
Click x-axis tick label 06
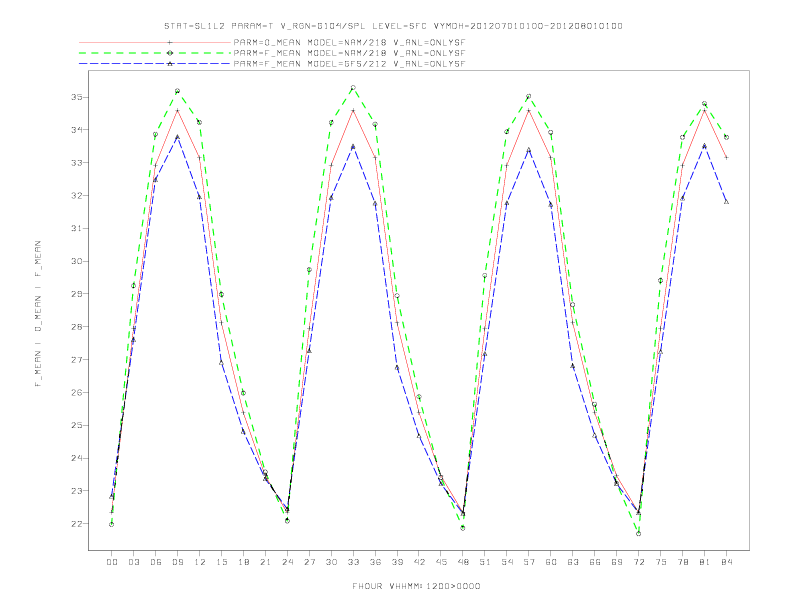[156, 562]
